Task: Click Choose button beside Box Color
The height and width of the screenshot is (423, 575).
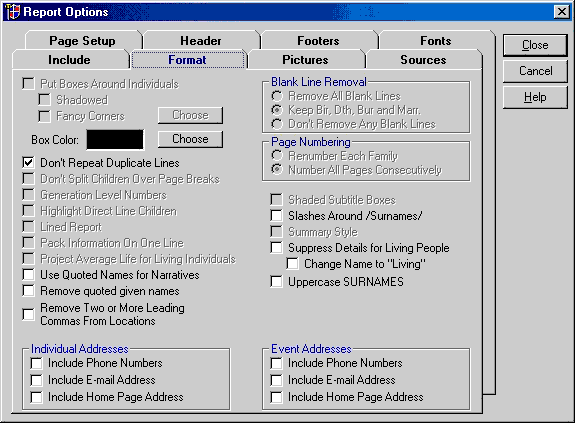Action: pyautogui.click(x=190, y=139)
